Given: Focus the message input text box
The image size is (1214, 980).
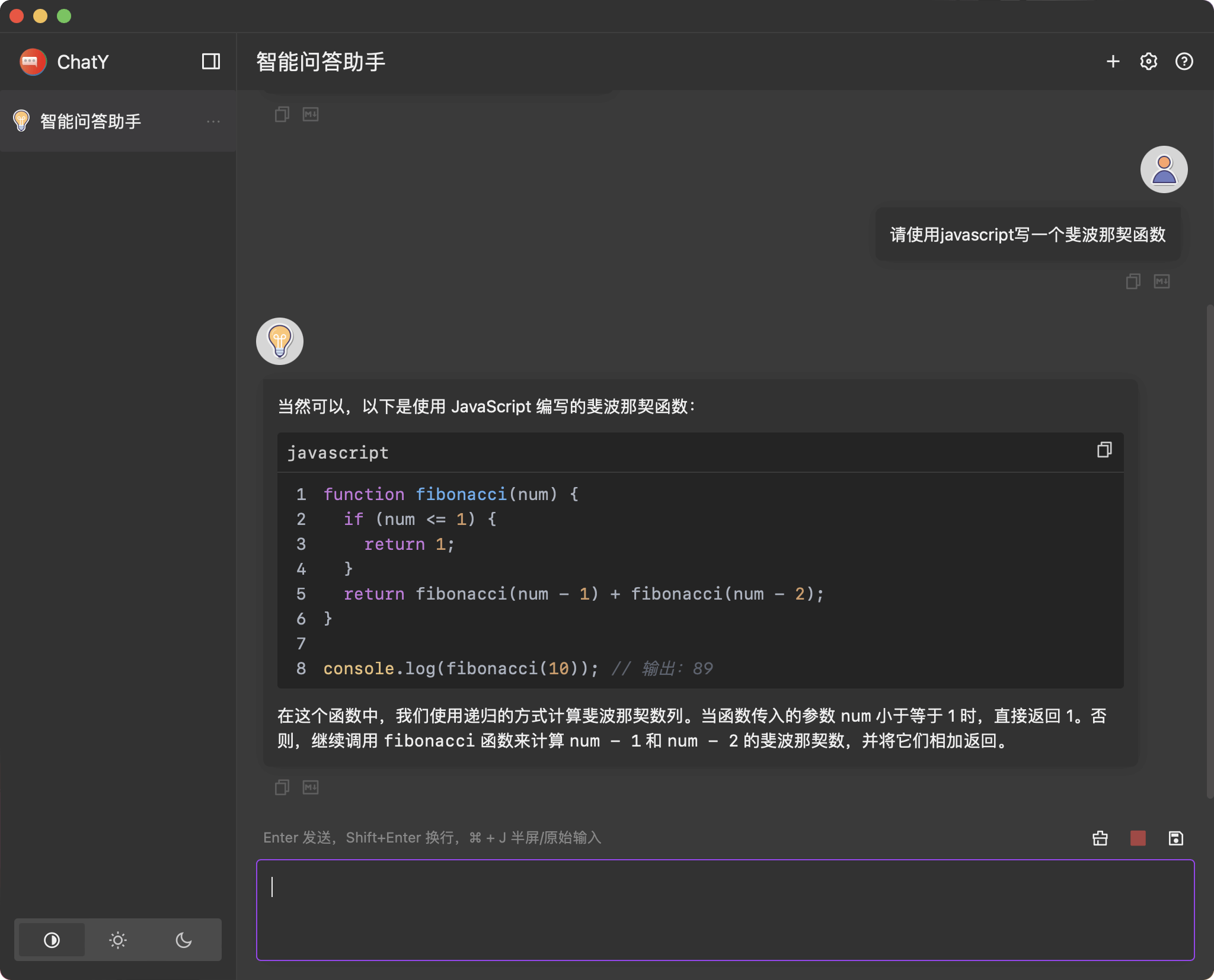Looking at the screenshot, I should click(724, 909).
